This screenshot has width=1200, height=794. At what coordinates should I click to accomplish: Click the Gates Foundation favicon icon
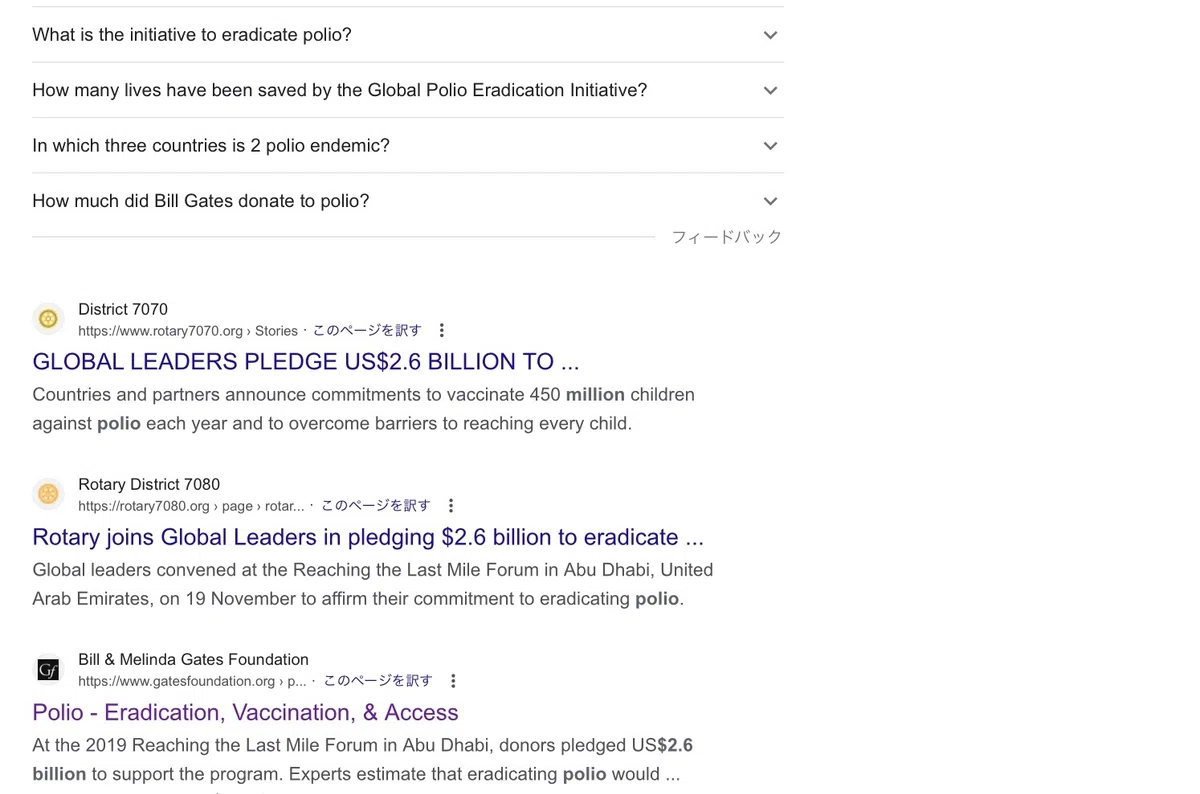(48, 669)
